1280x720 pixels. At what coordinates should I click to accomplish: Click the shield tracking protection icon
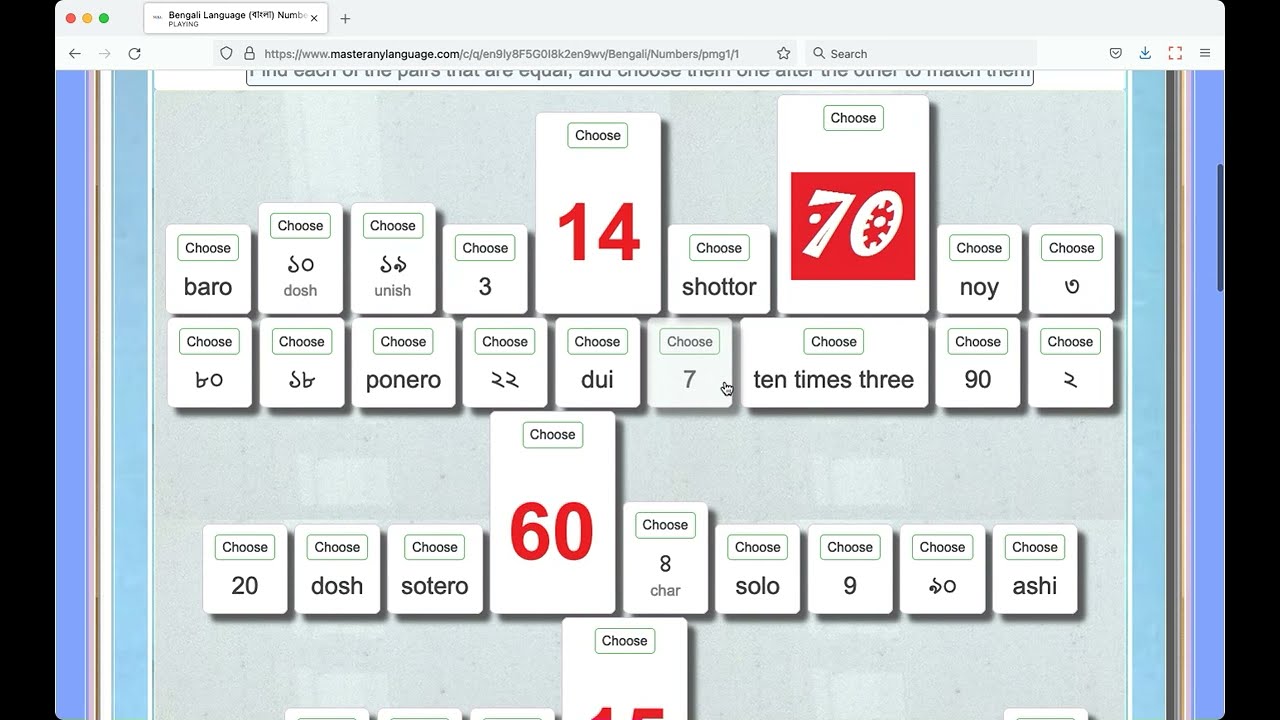[226, 53]
